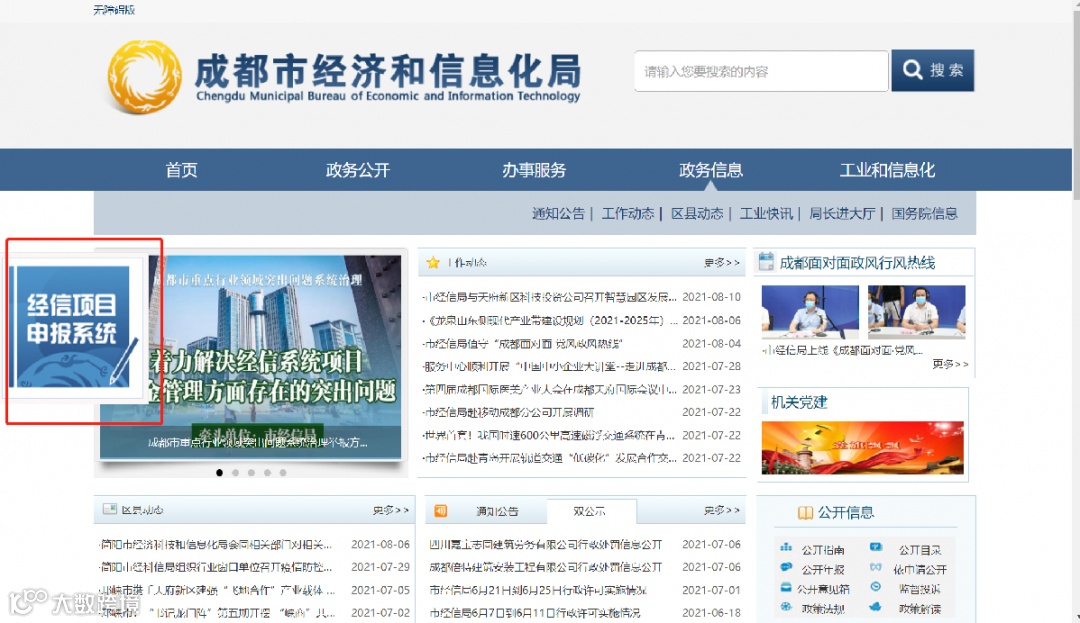The image size is (1080, 623).
Task: Select the third carousel indicator dot
Action: (x=251, y=473)
